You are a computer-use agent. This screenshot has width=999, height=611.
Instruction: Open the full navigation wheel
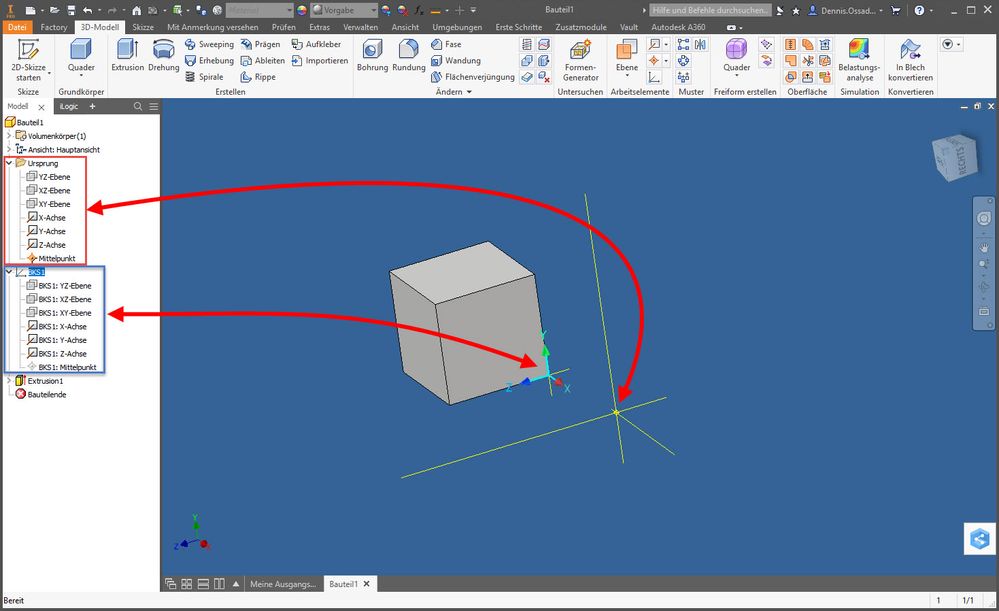(984, 219)
